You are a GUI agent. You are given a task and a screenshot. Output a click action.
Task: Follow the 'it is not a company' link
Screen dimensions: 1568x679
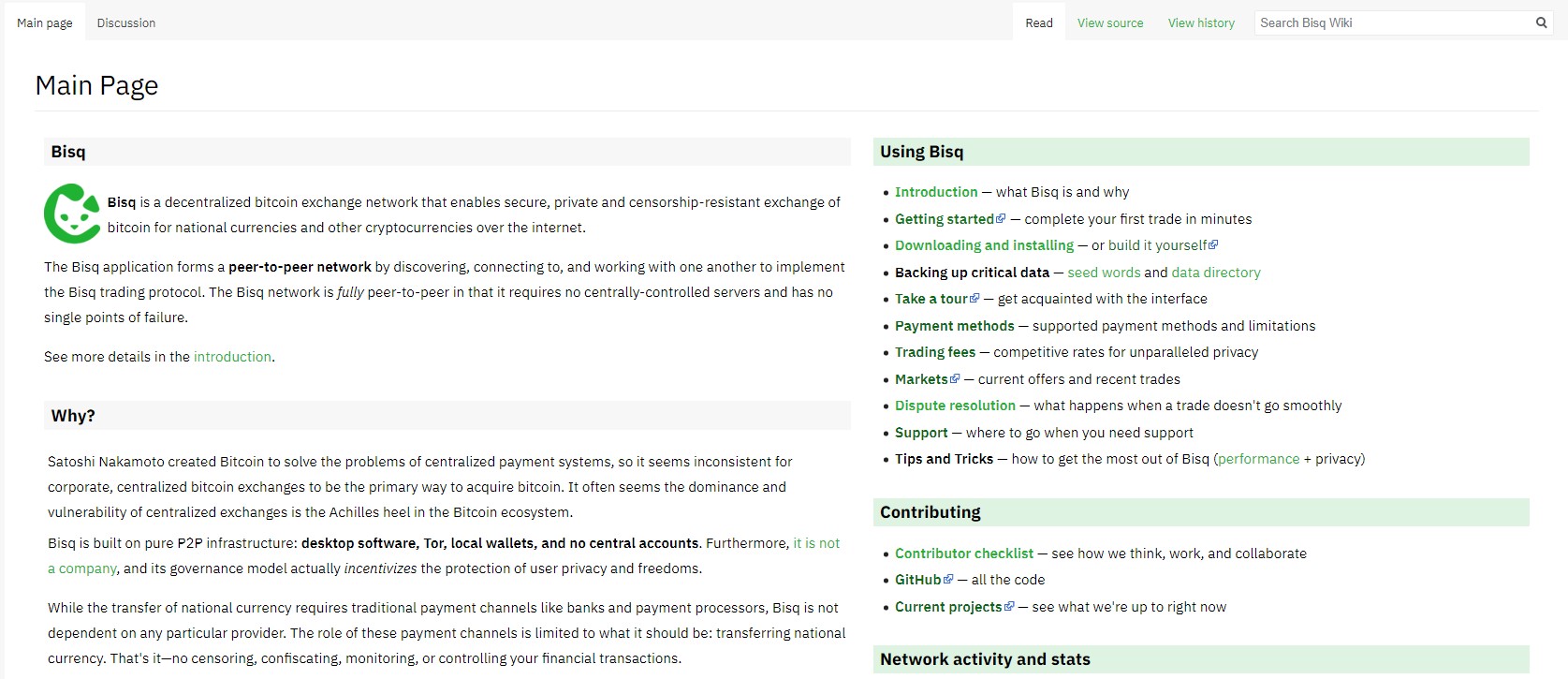[816, 543]
